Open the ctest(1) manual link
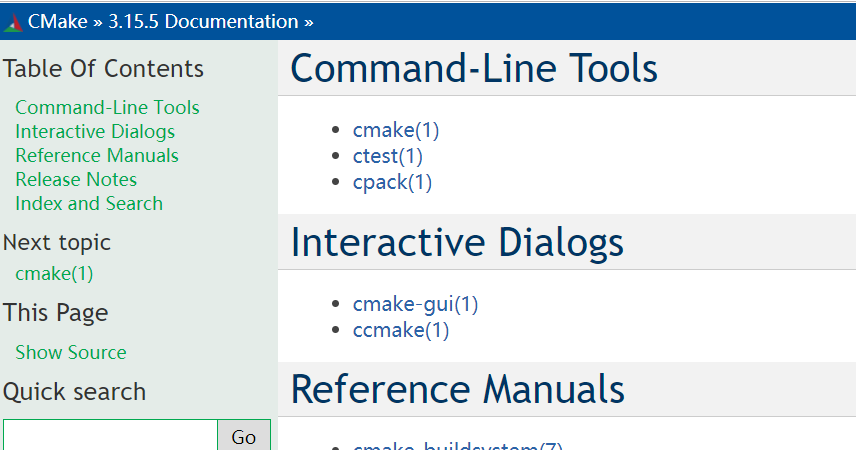Image resolution: width=856 pixels, height=450 pixels. (388, 157)
